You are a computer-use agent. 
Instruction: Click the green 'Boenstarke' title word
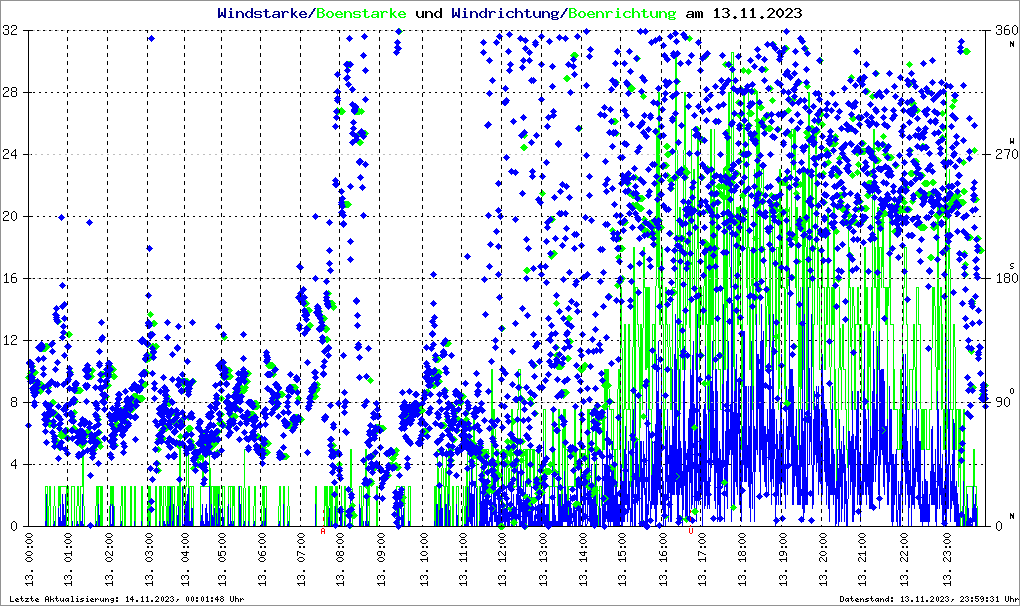click(x=361, y=13)
